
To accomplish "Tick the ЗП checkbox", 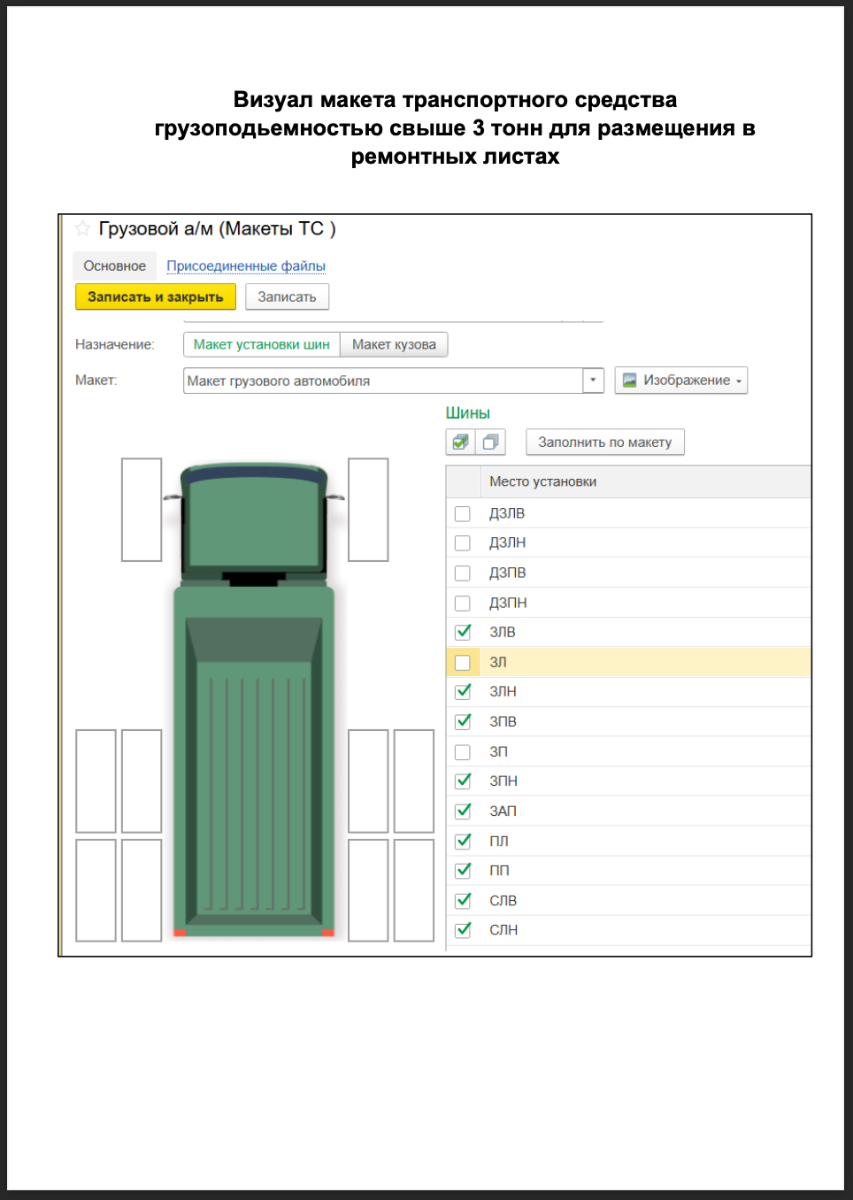I will click(462, 752).
